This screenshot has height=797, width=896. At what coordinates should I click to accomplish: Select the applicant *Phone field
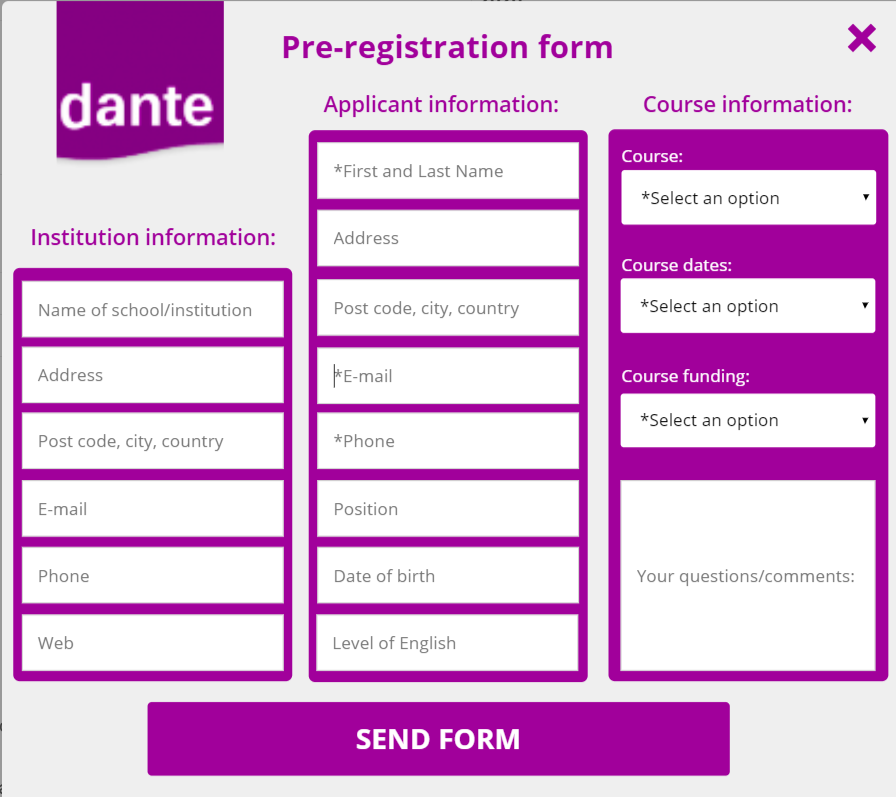[x=448, y=441]
